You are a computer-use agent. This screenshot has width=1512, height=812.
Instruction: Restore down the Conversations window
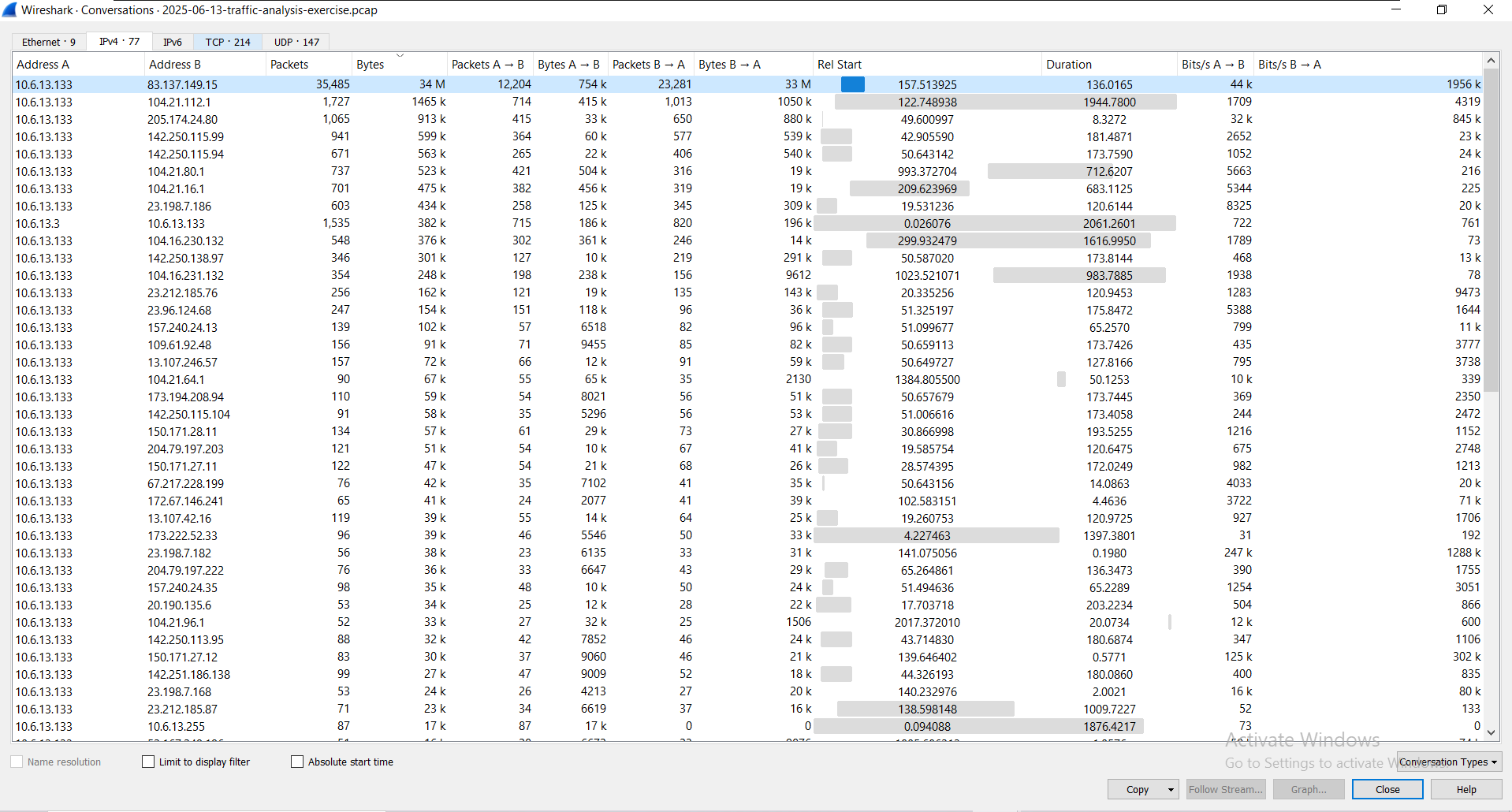coord(1442,9)
